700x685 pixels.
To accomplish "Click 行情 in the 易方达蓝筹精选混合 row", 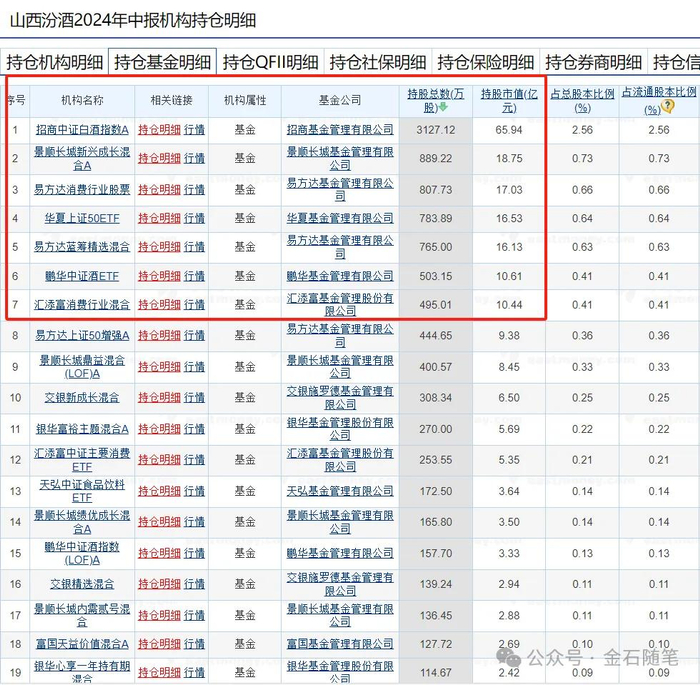I will (194, 246).
